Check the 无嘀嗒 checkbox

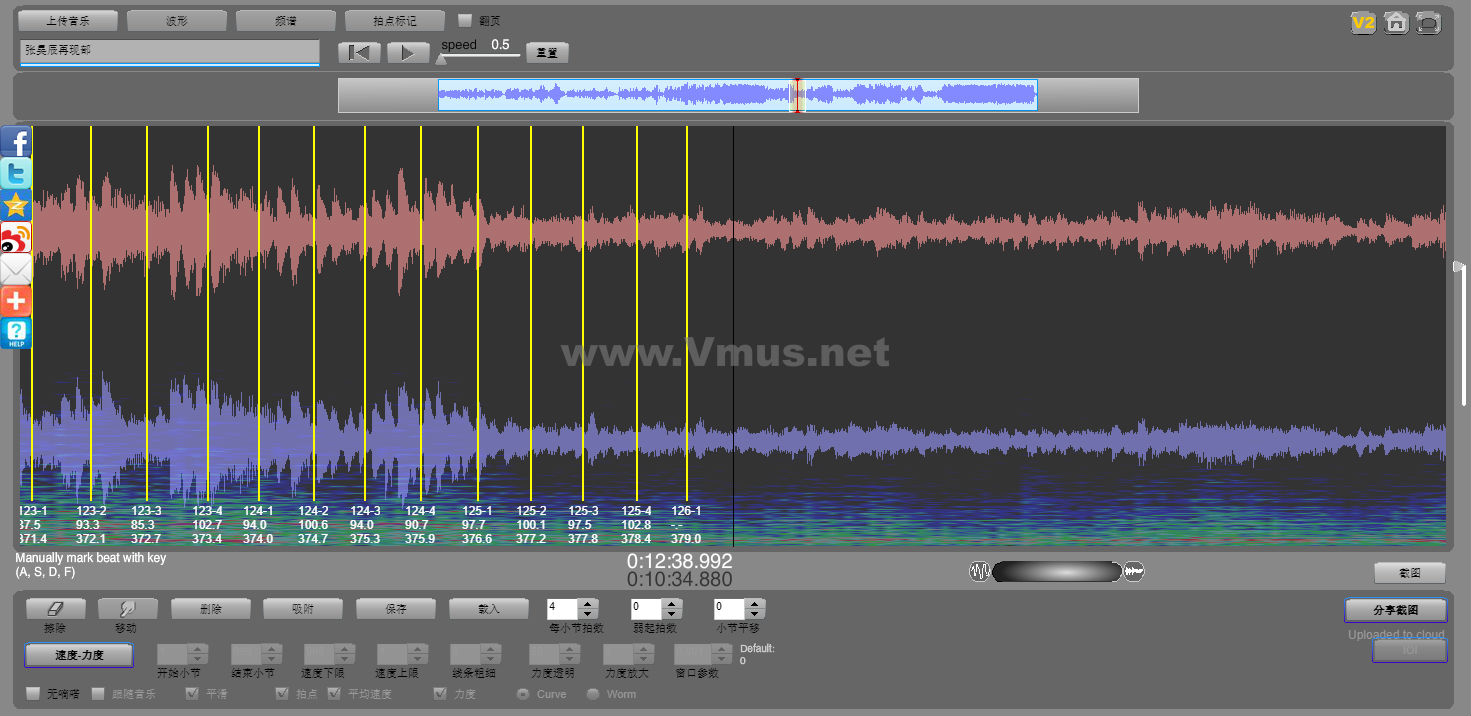[33, 694]
